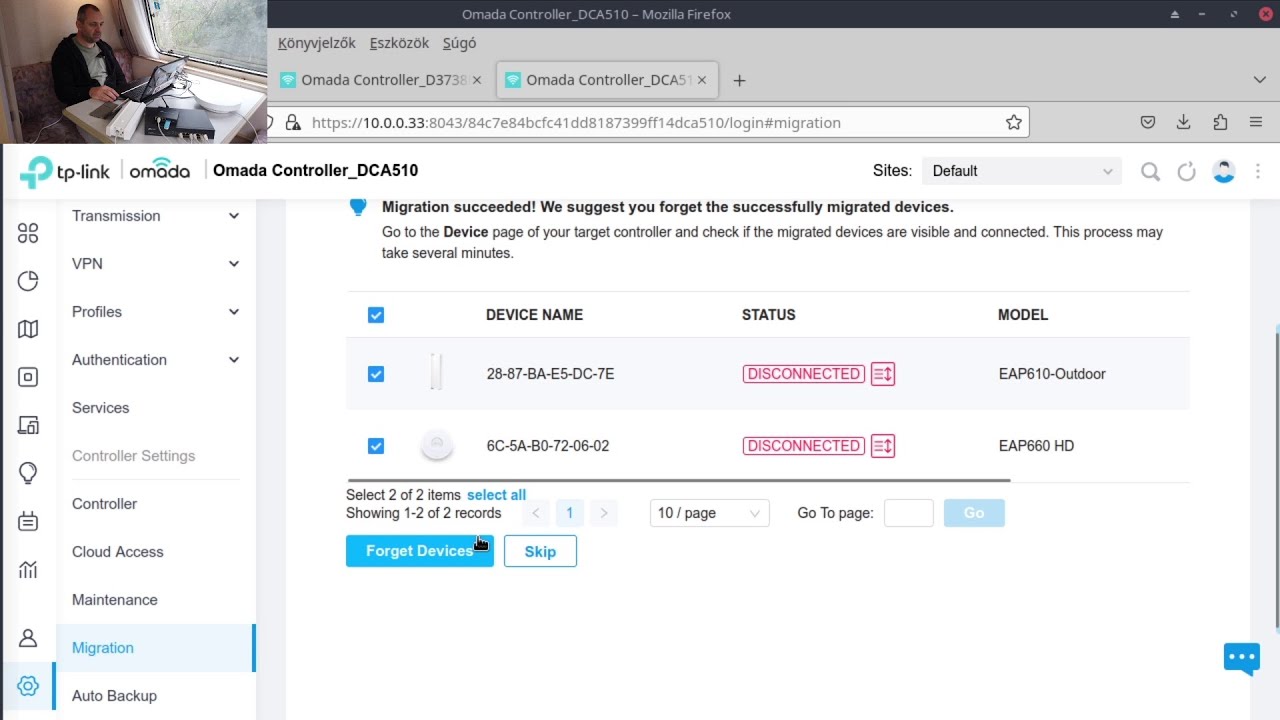Click the Forget Devices button
This screenshot has width=1280, height=720.
[420, 551]
